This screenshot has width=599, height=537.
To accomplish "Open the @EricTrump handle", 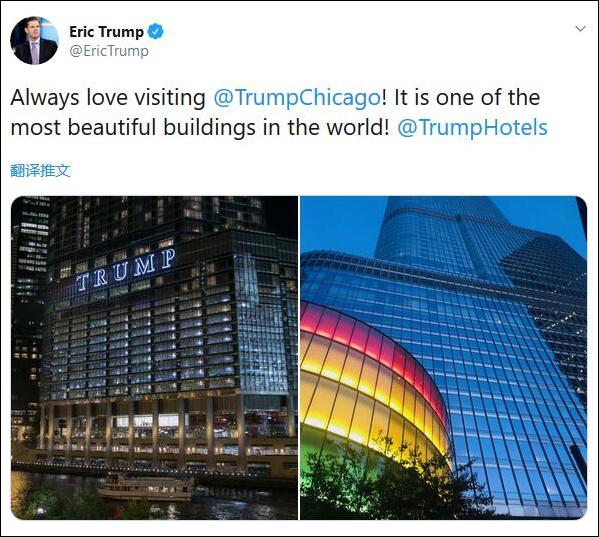I will [x=109, y=51].
